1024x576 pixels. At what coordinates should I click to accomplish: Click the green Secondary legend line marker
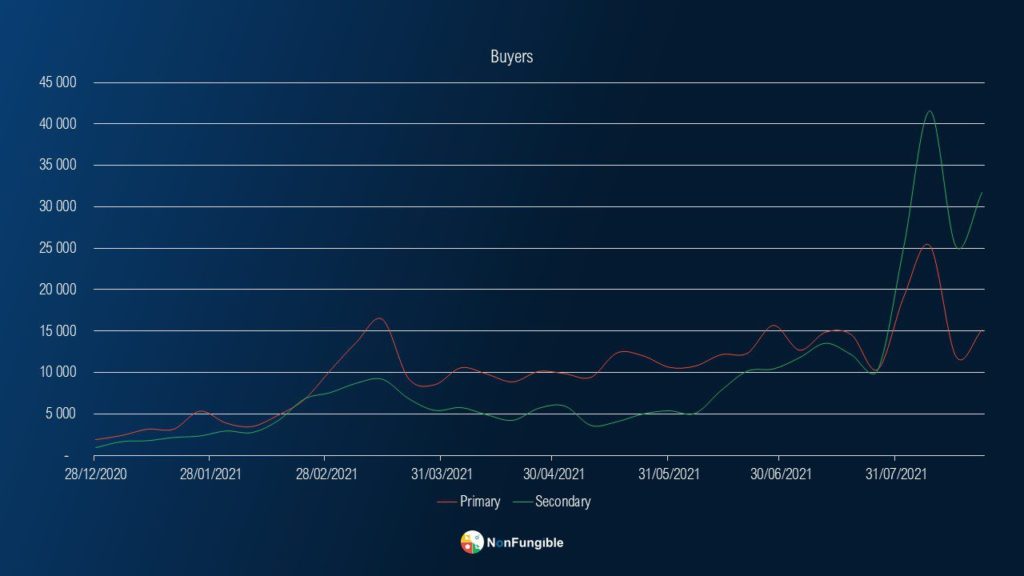pos(522,502)
